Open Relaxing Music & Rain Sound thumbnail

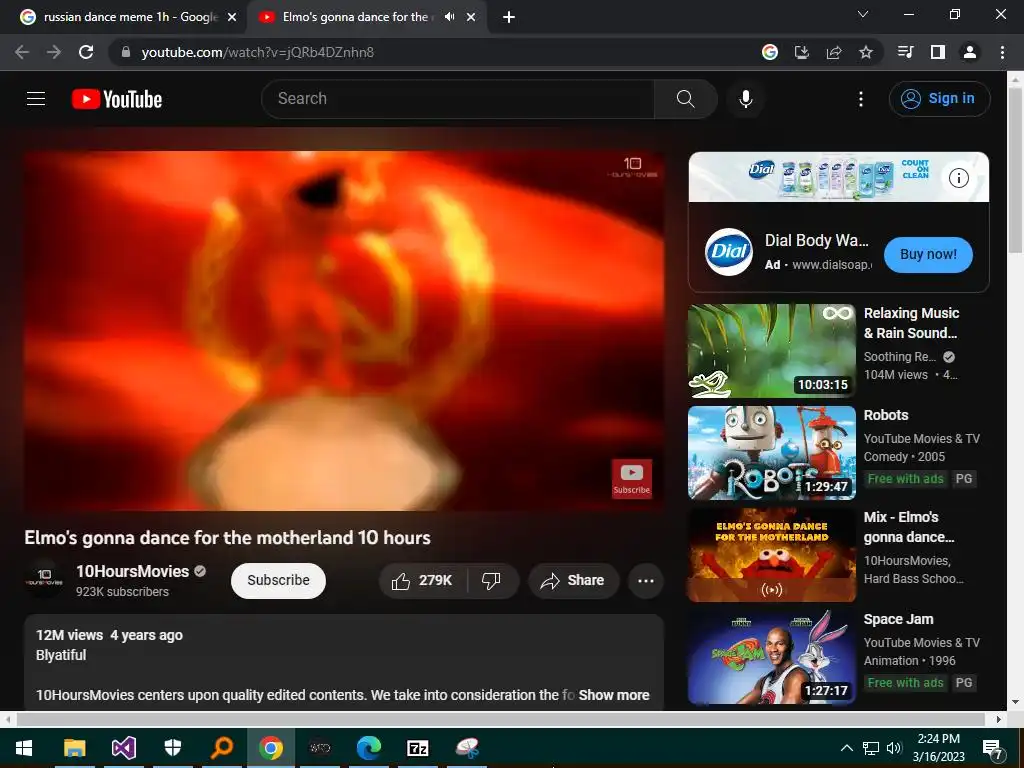[772, 351]
